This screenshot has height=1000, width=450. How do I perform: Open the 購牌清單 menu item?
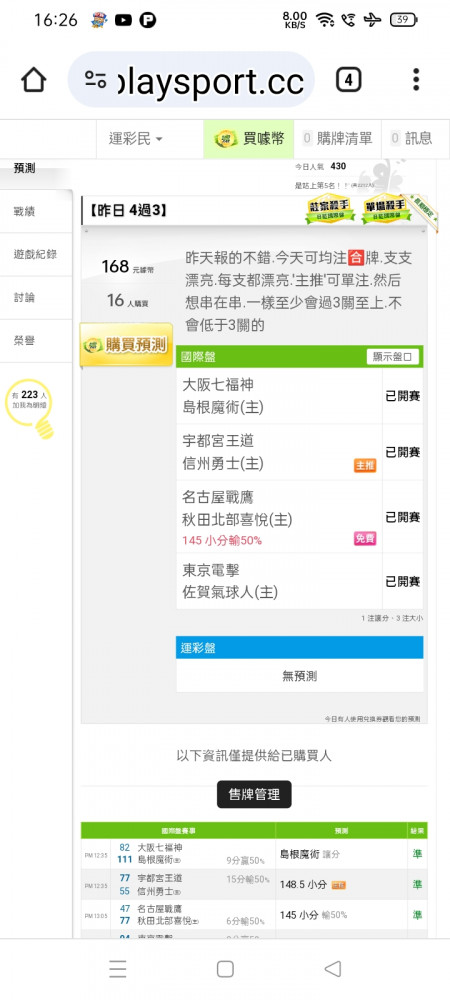click(338, 138)
